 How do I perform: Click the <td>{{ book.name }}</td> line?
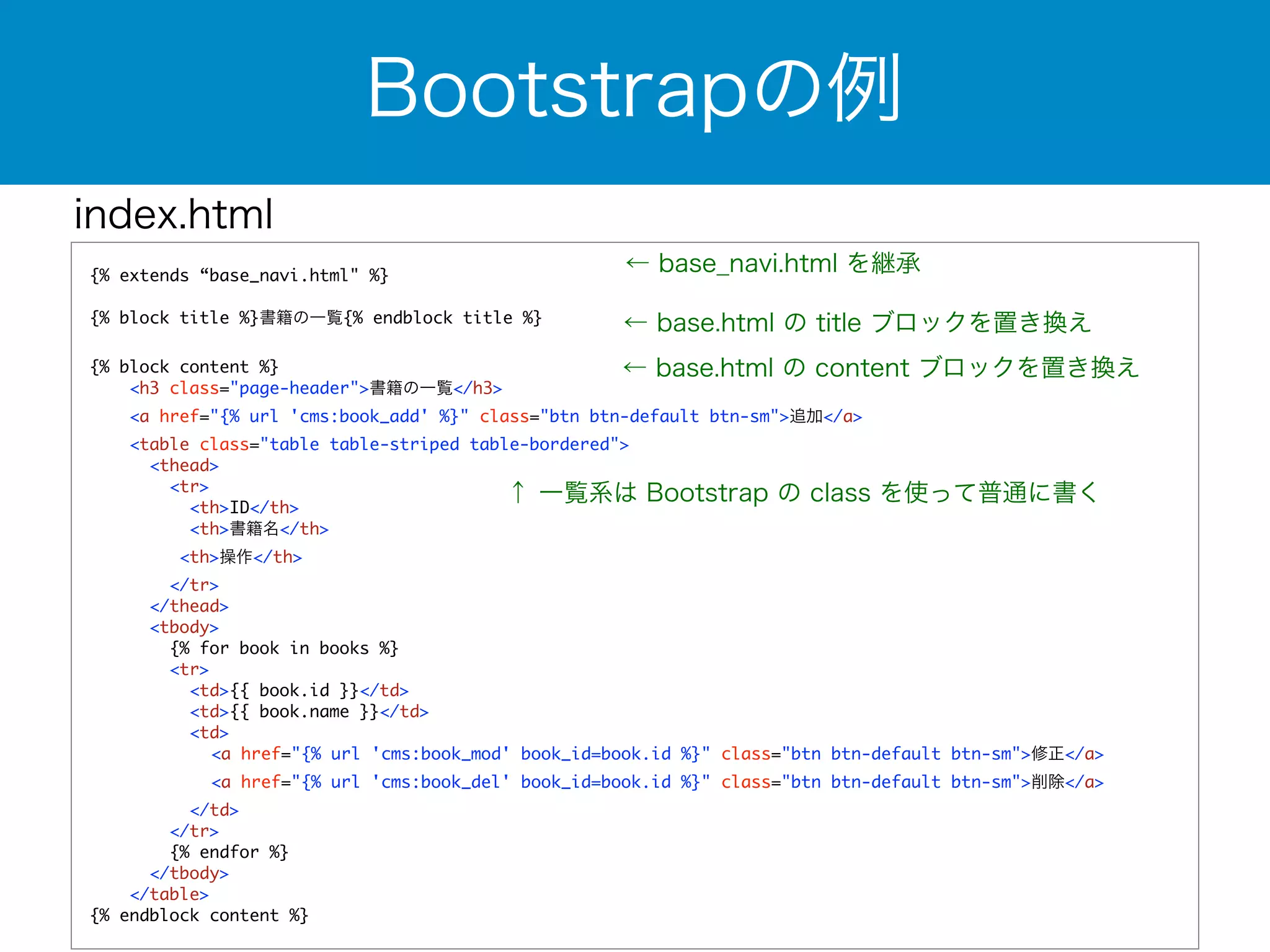coord(309,712)
